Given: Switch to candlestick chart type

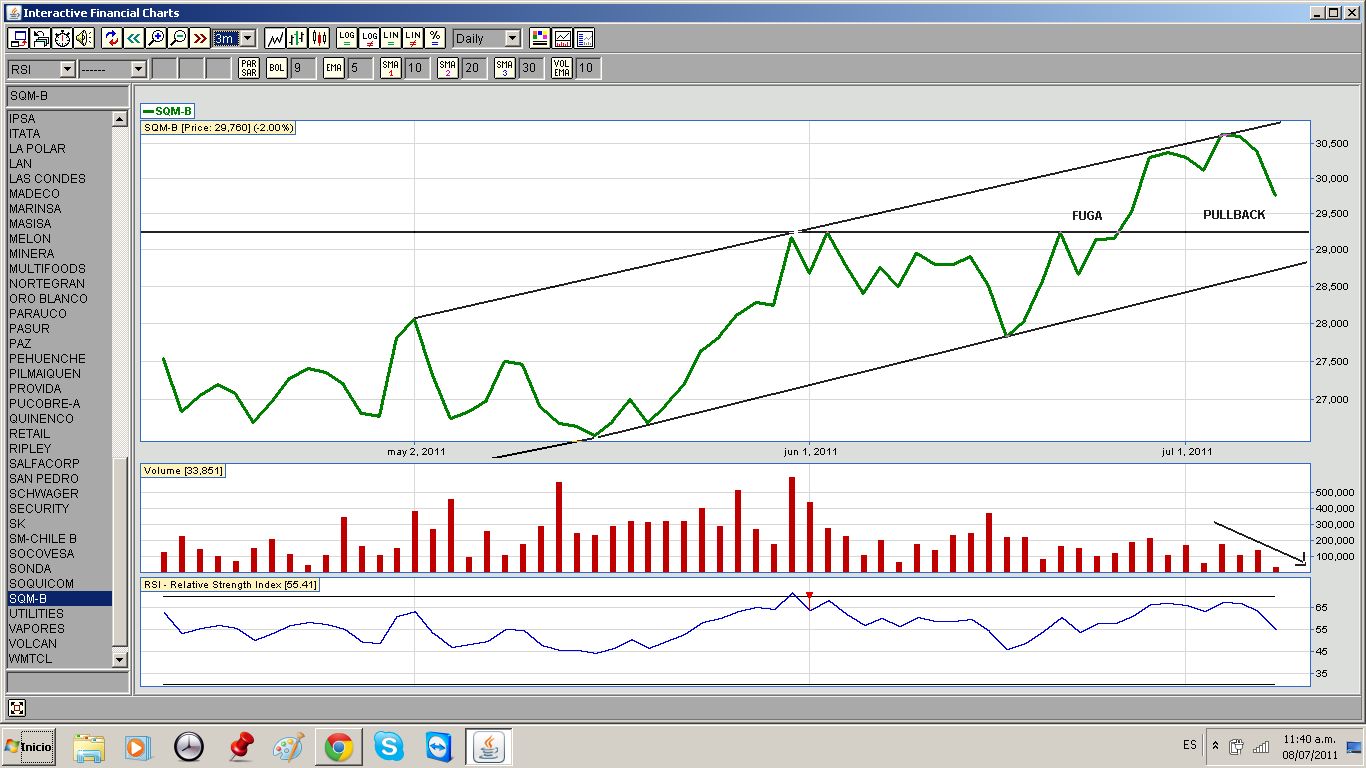Looking at the screenshot, I should 320,38.
